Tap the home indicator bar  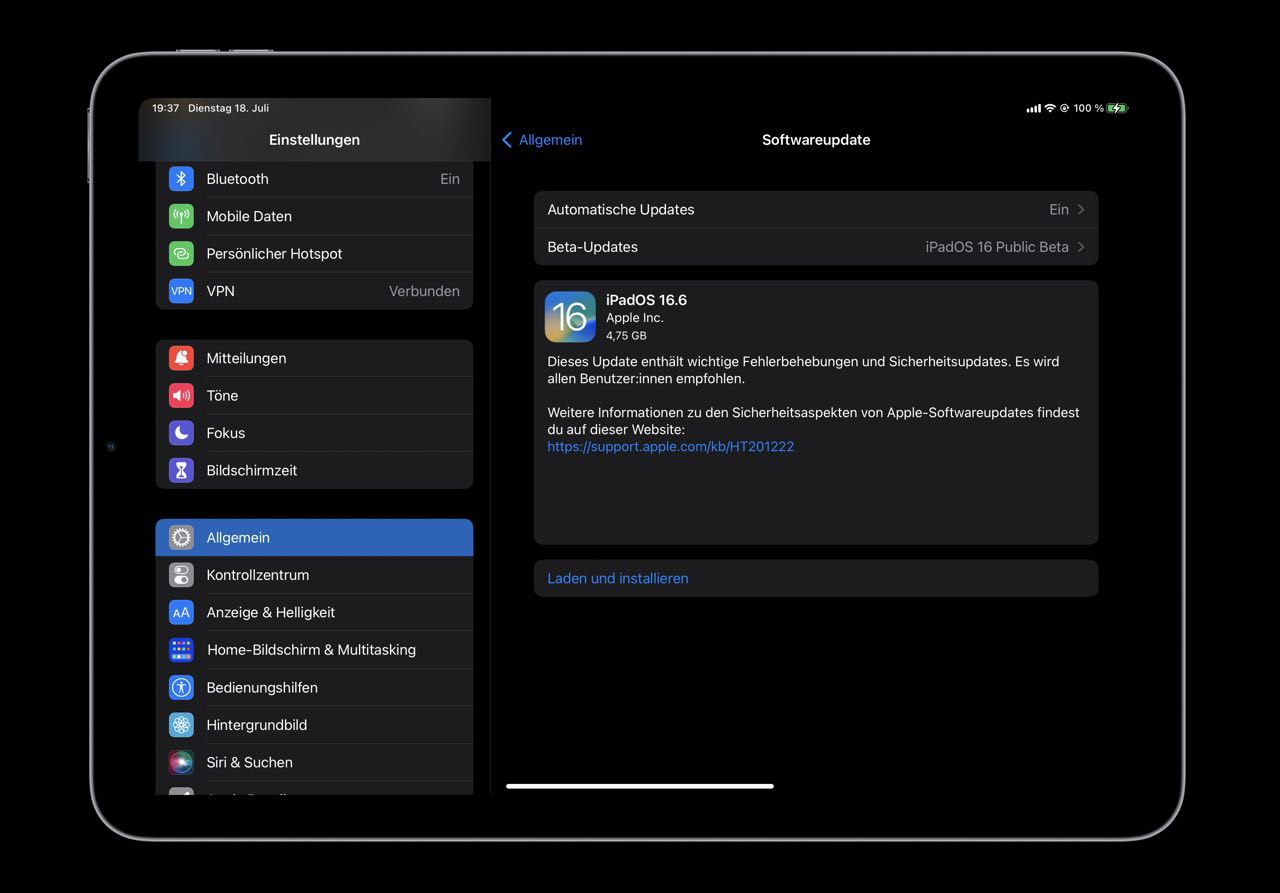(x=640, y=786)
